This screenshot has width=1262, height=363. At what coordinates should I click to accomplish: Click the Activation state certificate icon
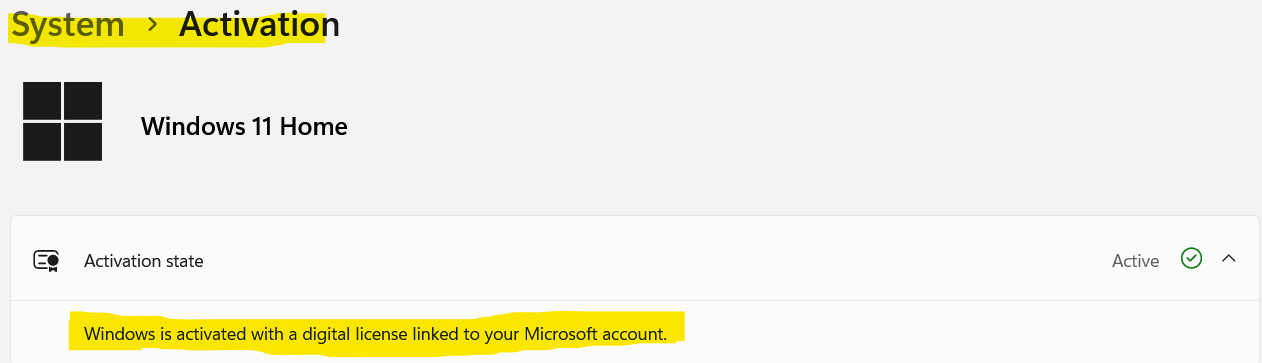[x=47, y=261]
